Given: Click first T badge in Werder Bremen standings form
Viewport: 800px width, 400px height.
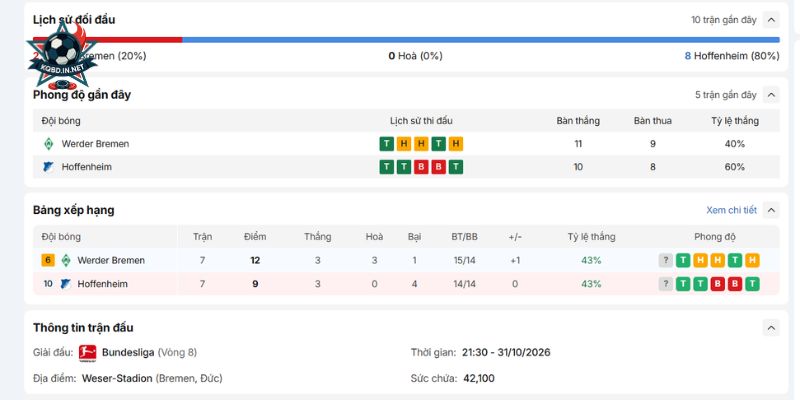Looking at the screenshot, I should pyautogui.click(x=683, y=260).
